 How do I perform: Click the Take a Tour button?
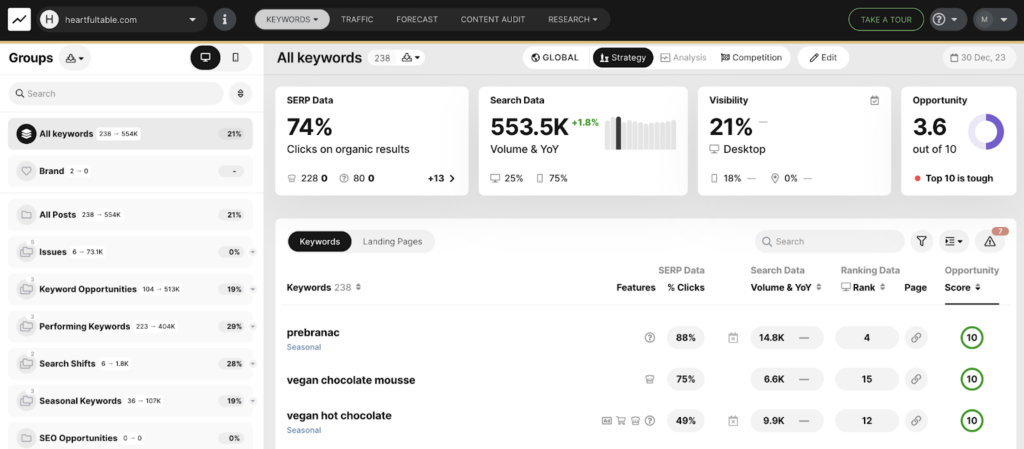click(885, 19)
